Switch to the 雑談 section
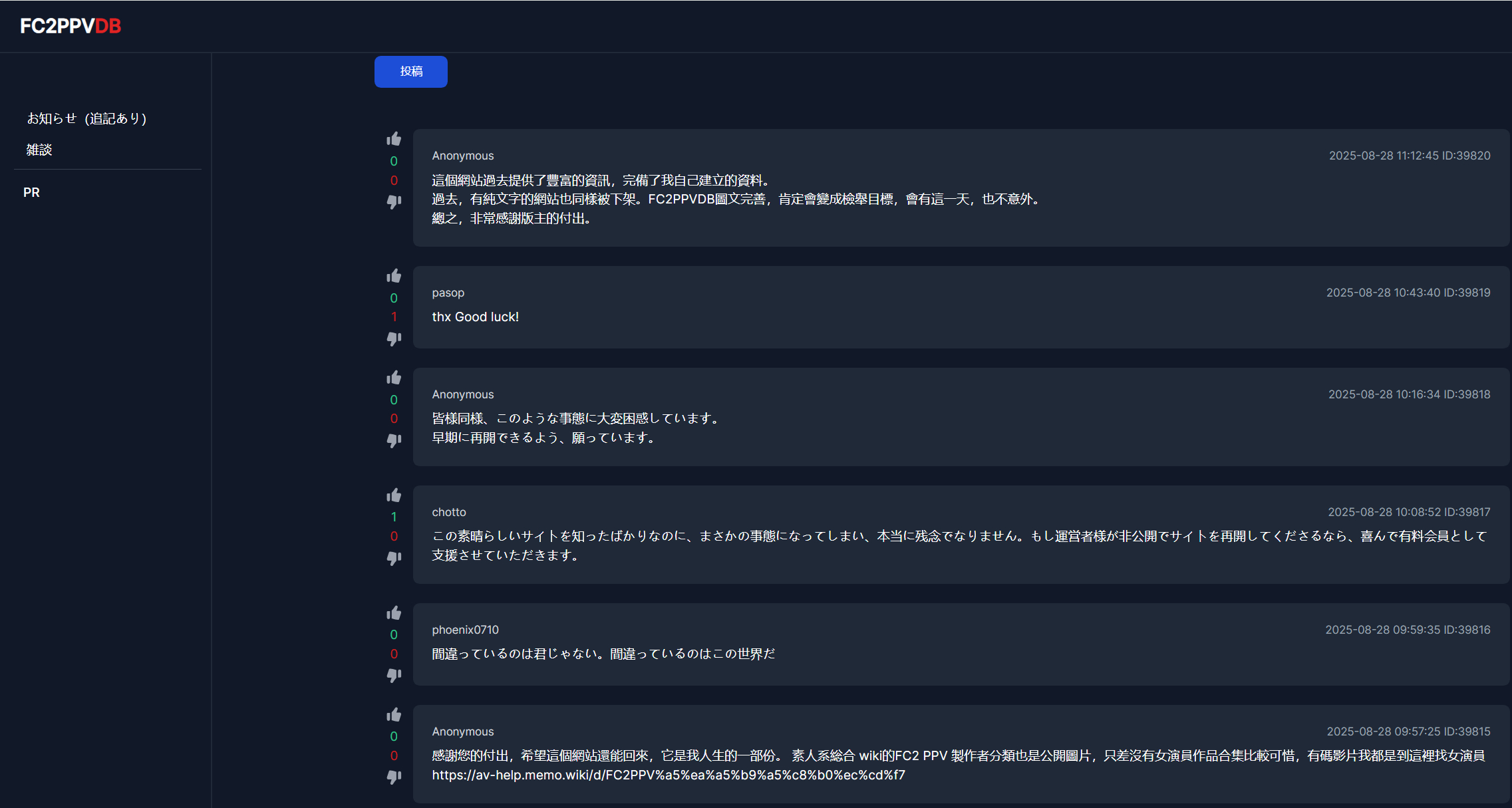1512x808 pixels. [39, 150]
